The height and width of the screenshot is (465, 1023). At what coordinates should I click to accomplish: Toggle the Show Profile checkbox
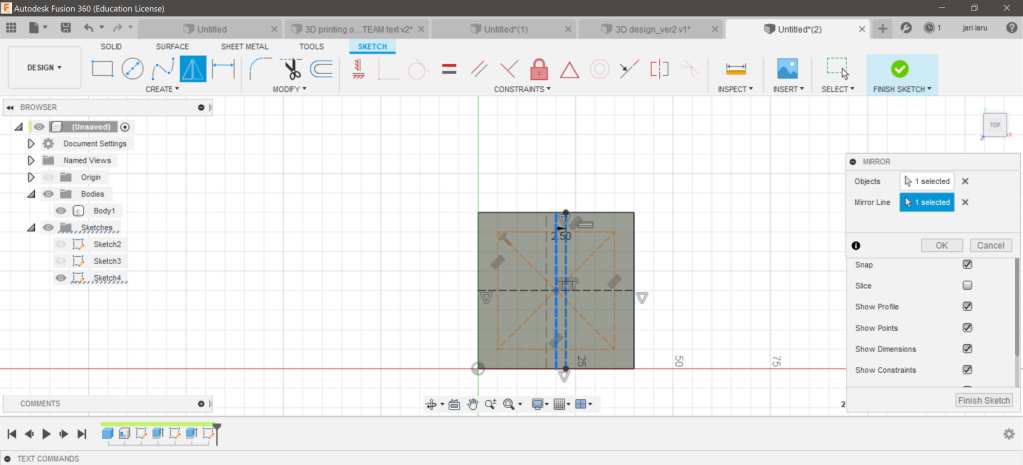(968, 307)
